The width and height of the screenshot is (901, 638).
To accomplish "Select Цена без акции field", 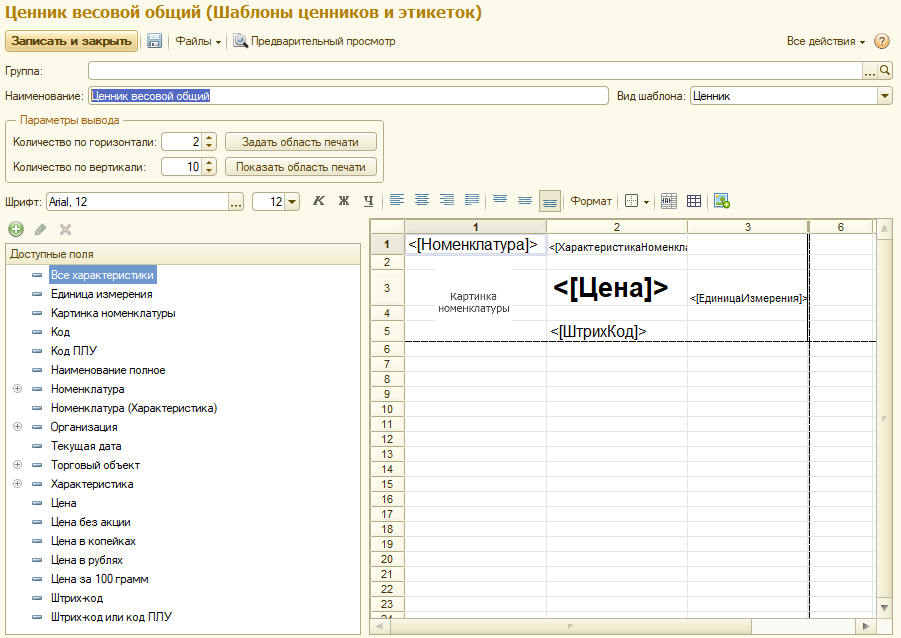I will (91, 521).
